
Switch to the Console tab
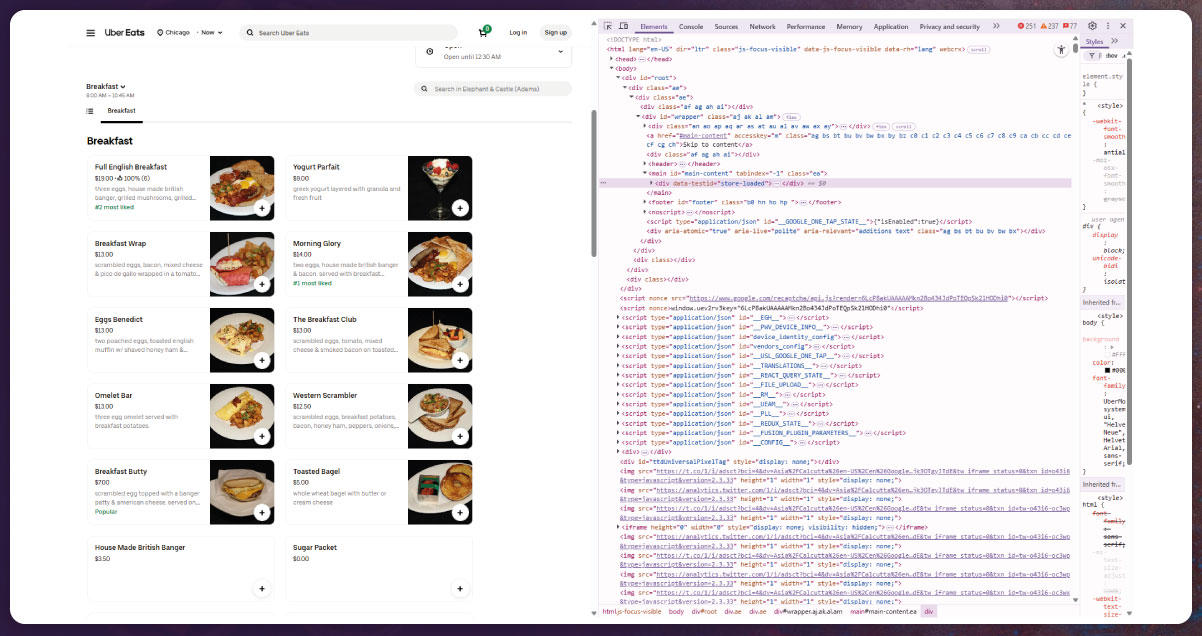[x=691, y=27]
